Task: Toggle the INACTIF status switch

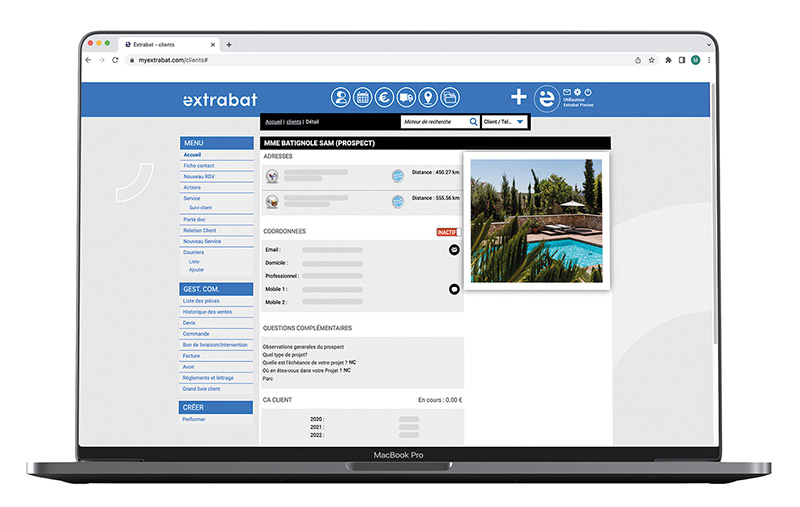Action: [x=449, y=232]
